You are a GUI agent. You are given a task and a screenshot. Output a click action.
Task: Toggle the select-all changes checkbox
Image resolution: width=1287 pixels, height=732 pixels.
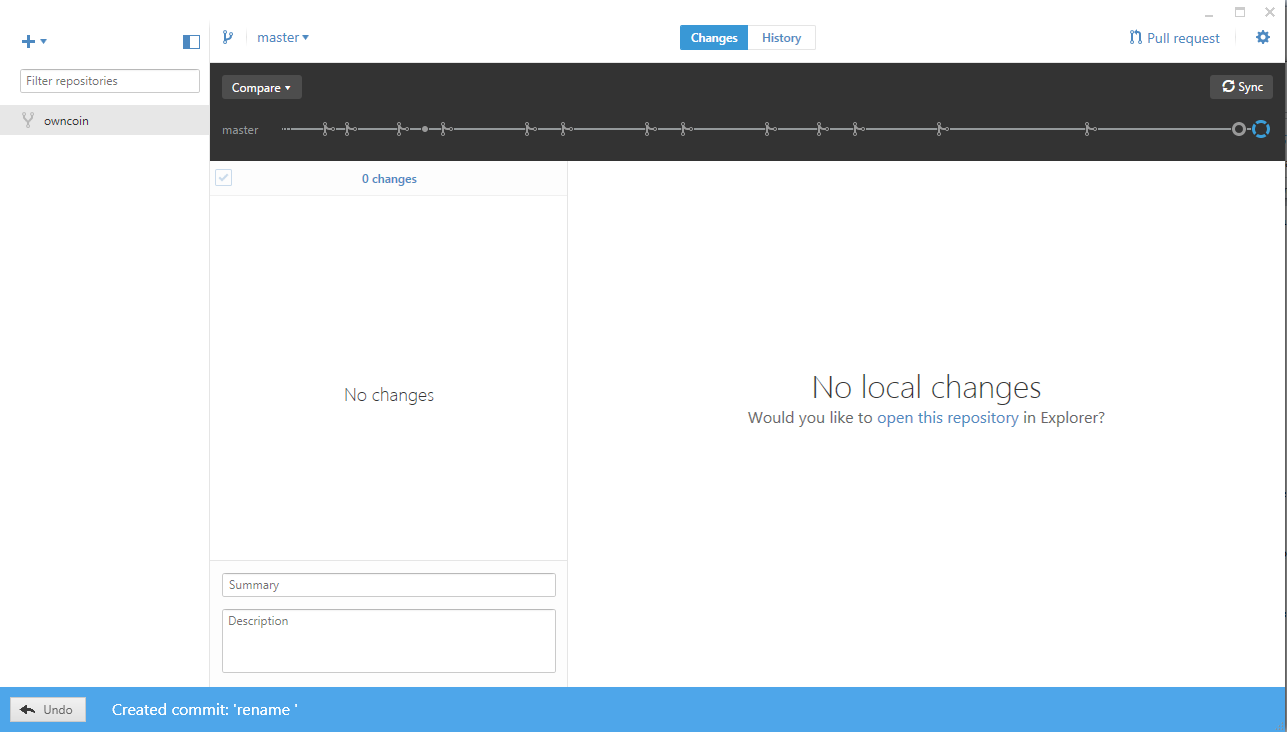223,178
